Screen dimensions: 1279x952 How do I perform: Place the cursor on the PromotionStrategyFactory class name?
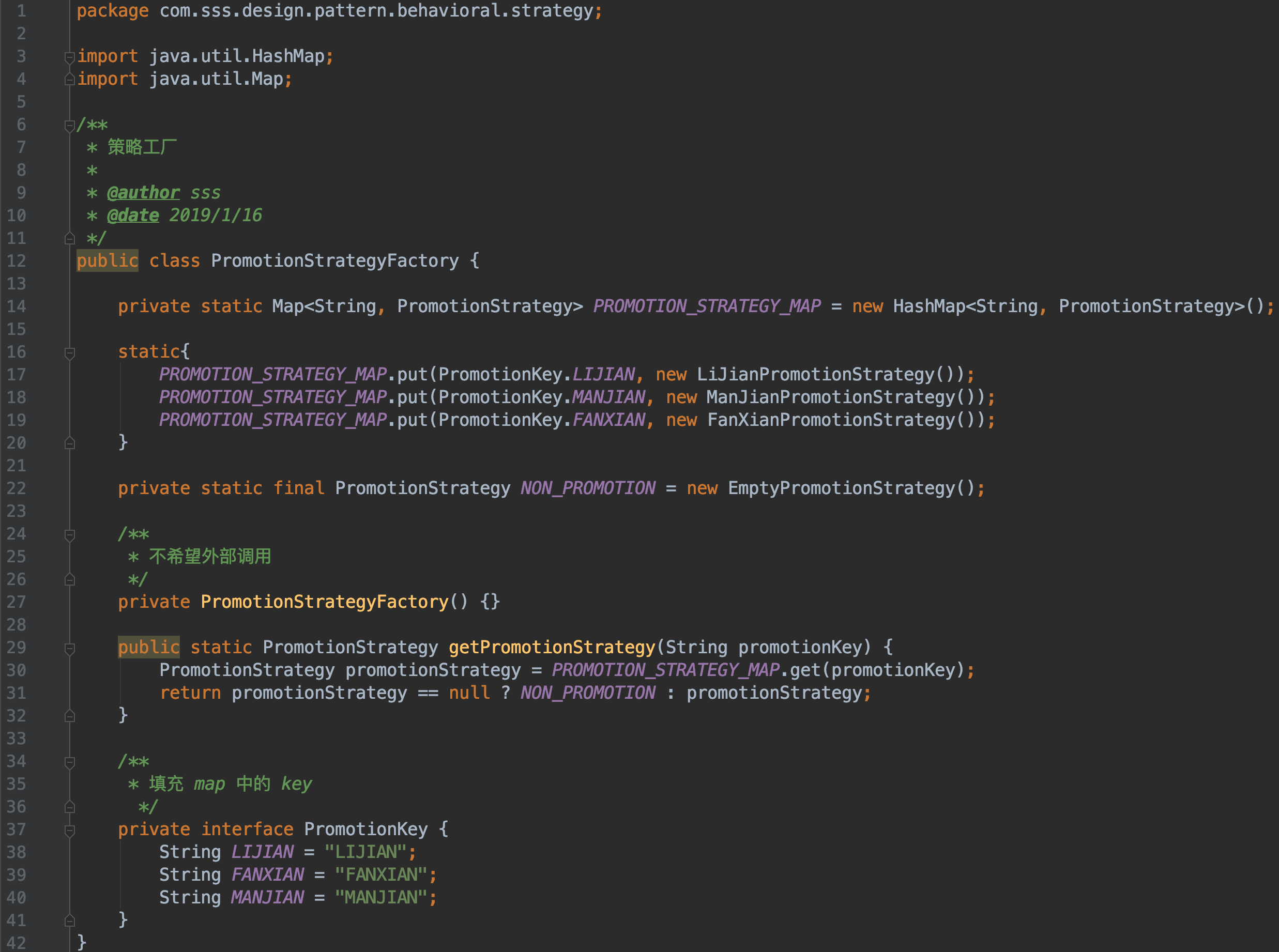pyautogui.click(x=334, y=261)
